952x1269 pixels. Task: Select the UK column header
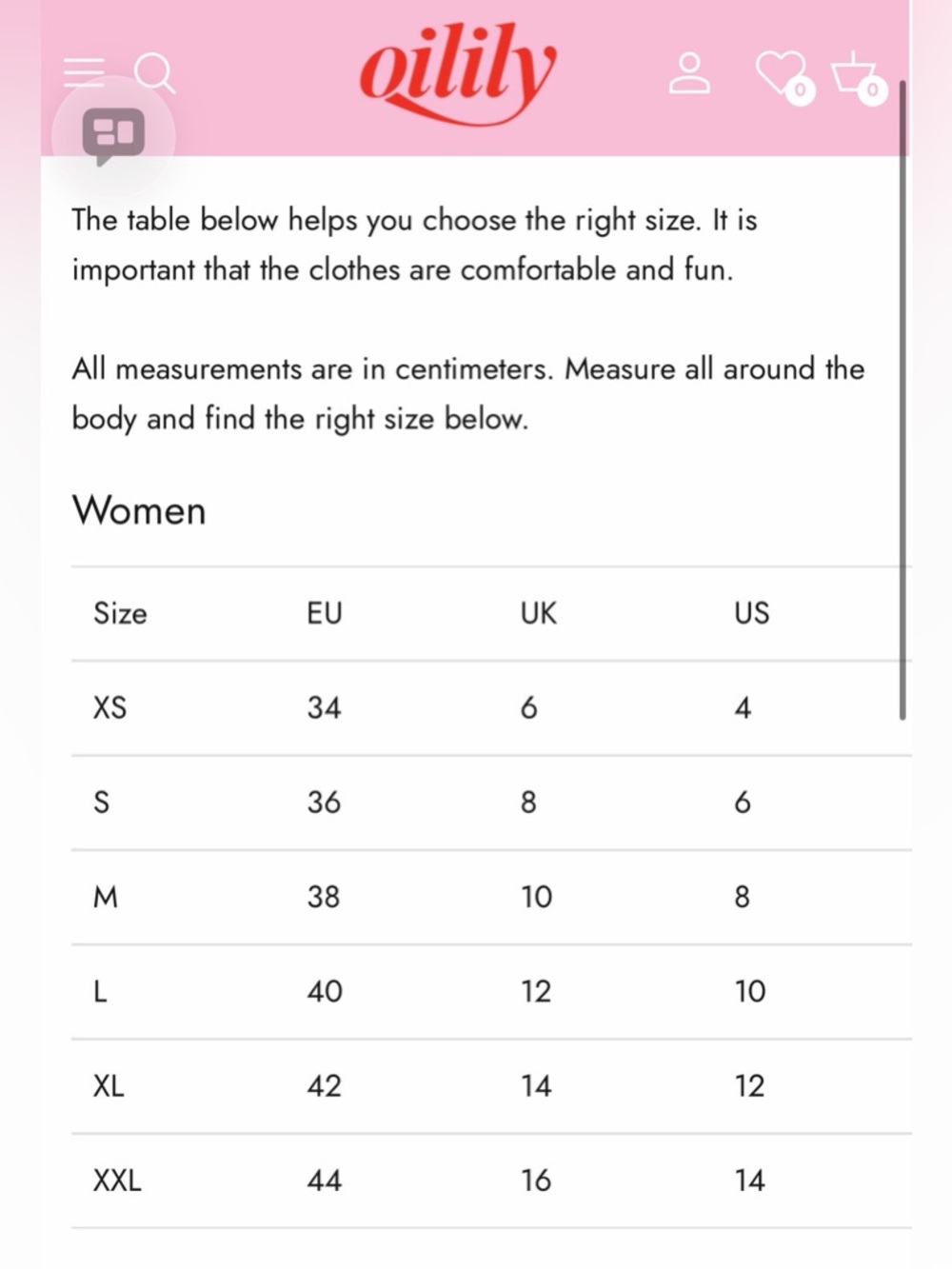[x=538, y=613]
